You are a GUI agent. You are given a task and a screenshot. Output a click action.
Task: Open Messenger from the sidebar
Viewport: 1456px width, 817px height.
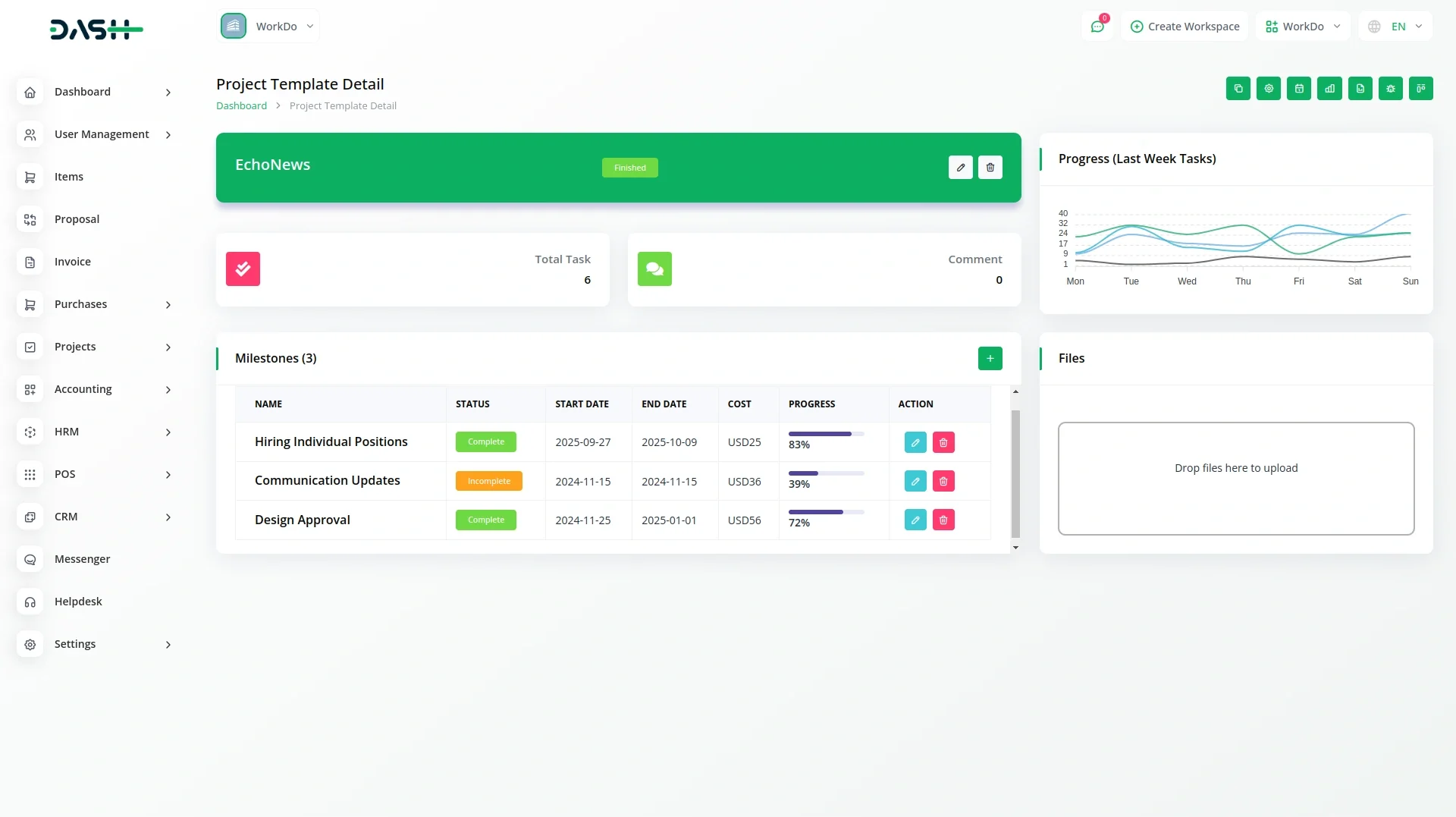[82, 559]
